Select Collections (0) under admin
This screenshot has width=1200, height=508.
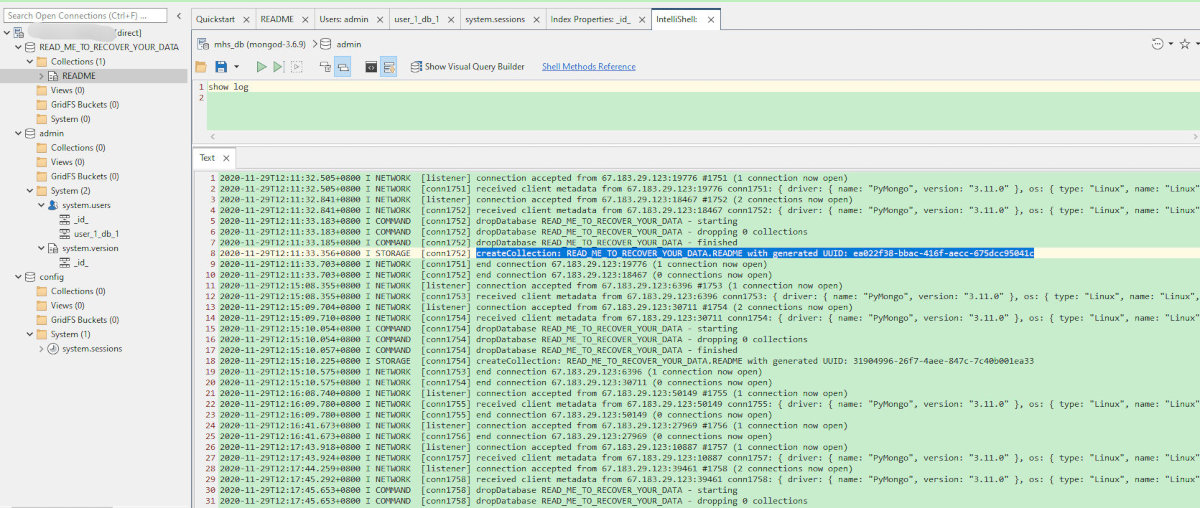click(78, 147)
